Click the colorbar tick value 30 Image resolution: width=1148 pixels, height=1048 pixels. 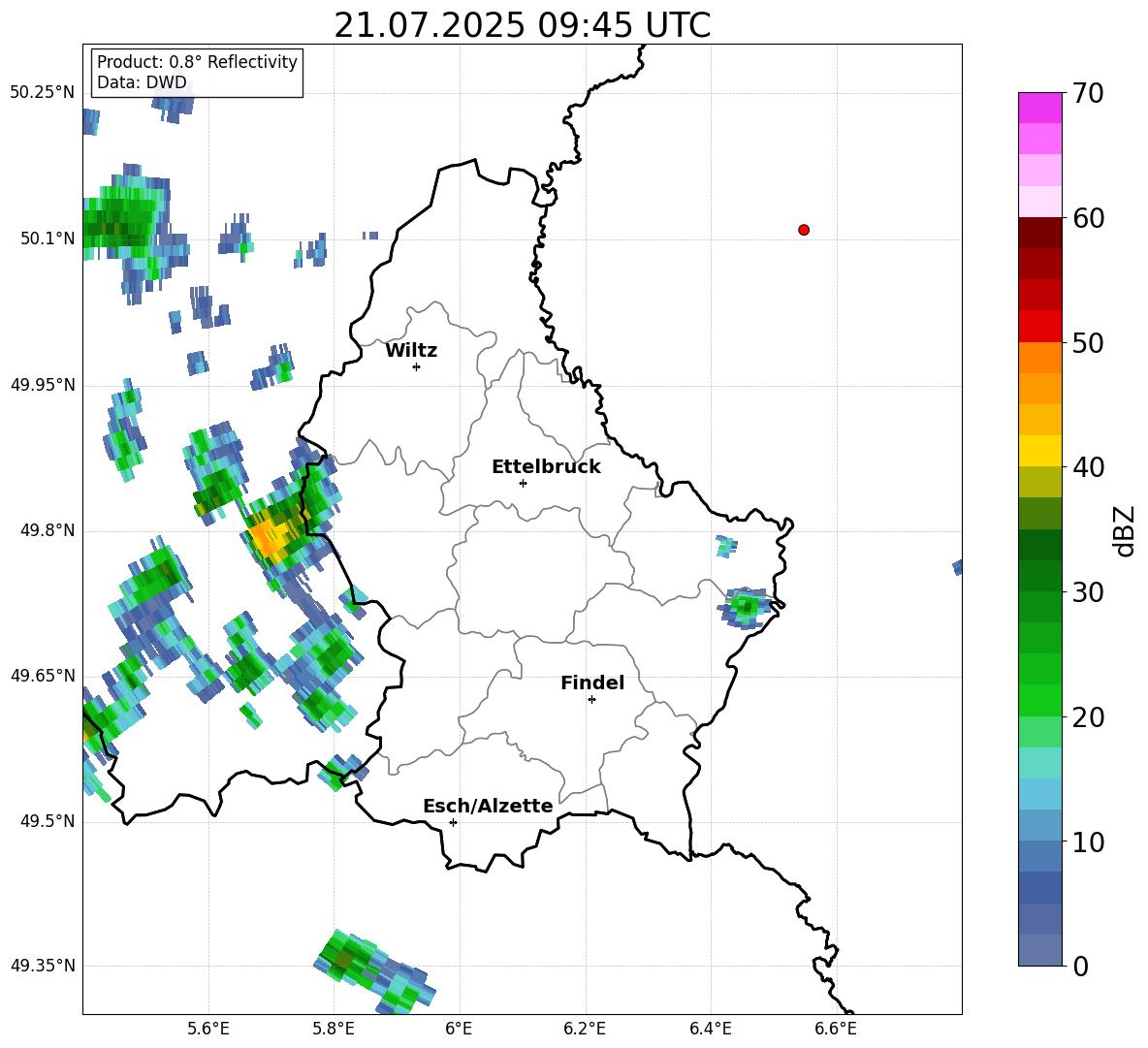pyautogui.click(x=1087, y=592)
